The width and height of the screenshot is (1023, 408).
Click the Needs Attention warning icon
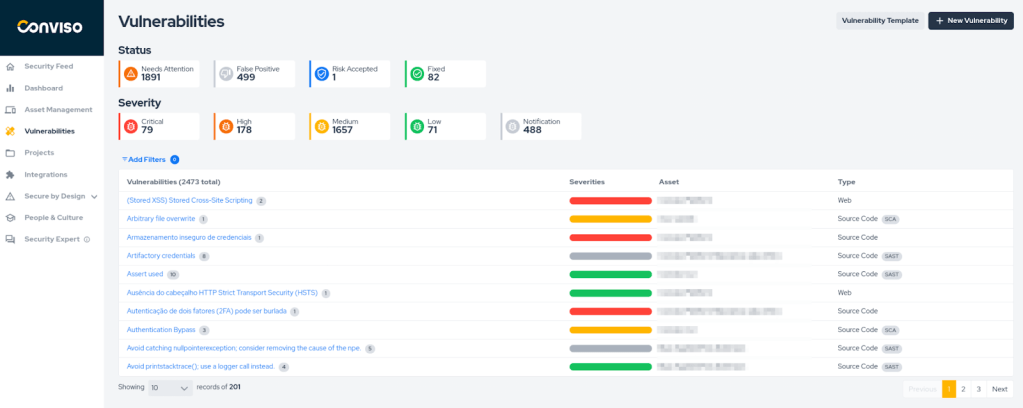(130, 74)
